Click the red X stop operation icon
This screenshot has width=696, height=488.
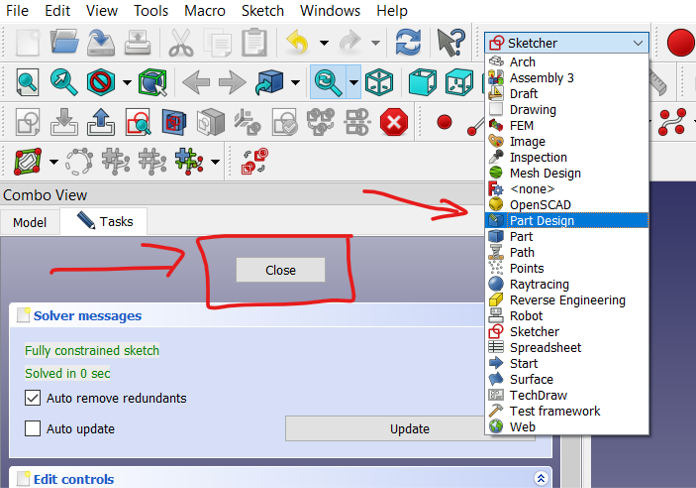pos(394,122)
